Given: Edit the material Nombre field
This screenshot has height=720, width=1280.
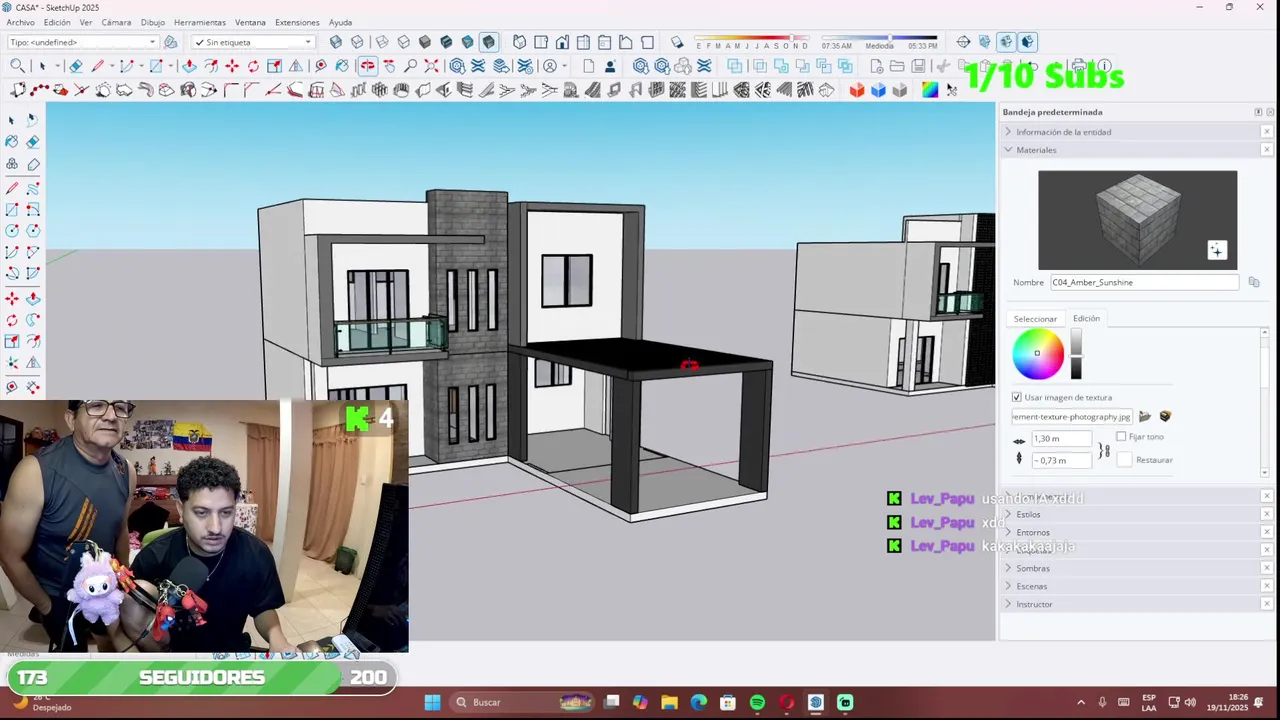Looking at the screenshot, I should (x=1144, y=282).
